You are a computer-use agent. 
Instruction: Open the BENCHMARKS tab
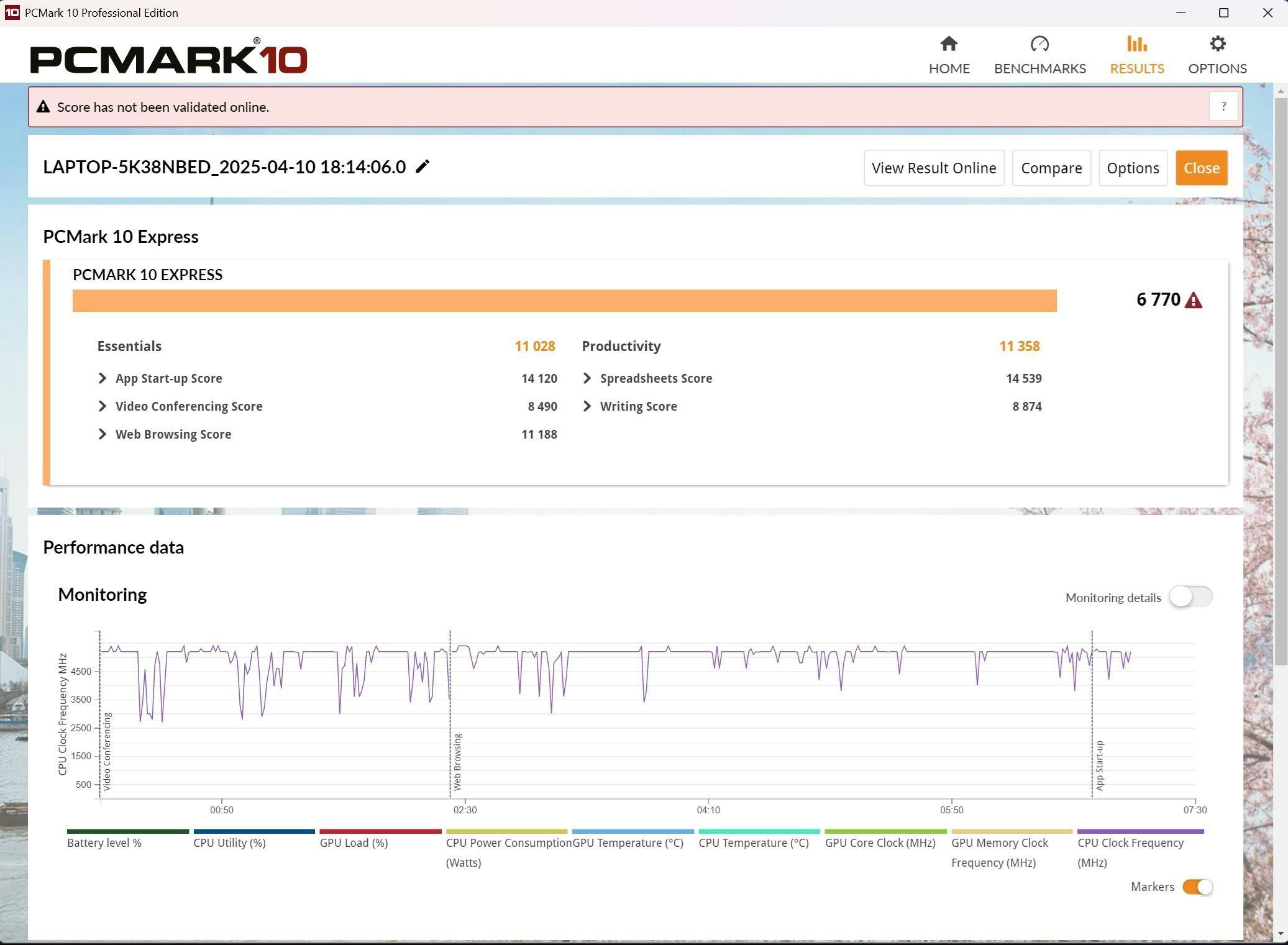1039,55
